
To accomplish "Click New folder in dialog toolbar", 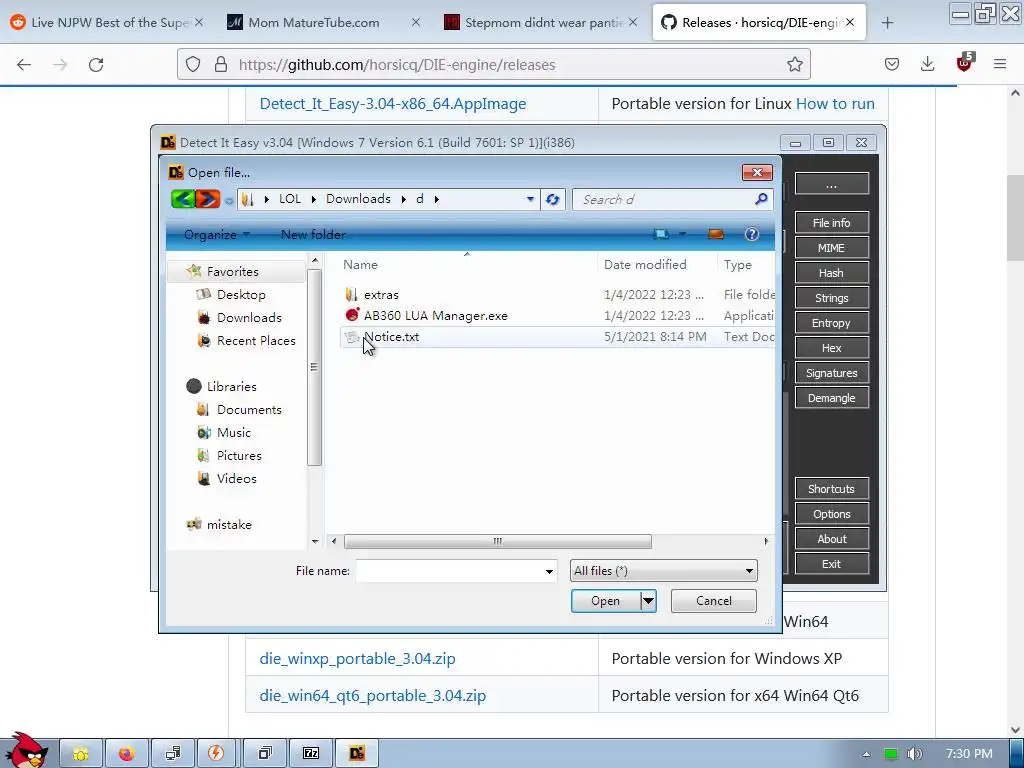I will (x=313, y=234).
